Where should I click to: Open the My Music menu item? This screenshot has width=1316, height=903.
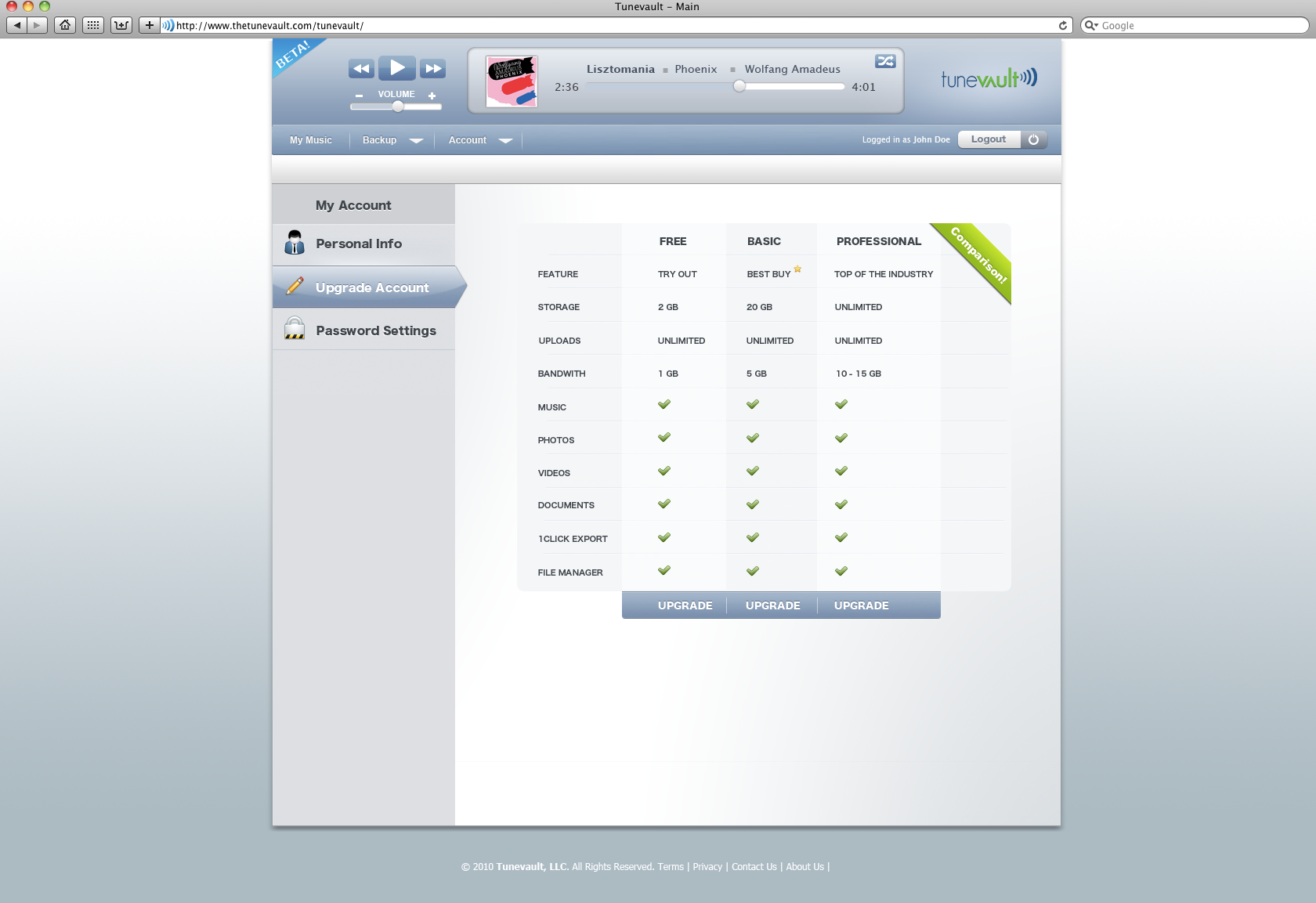(x=311, y=140)
